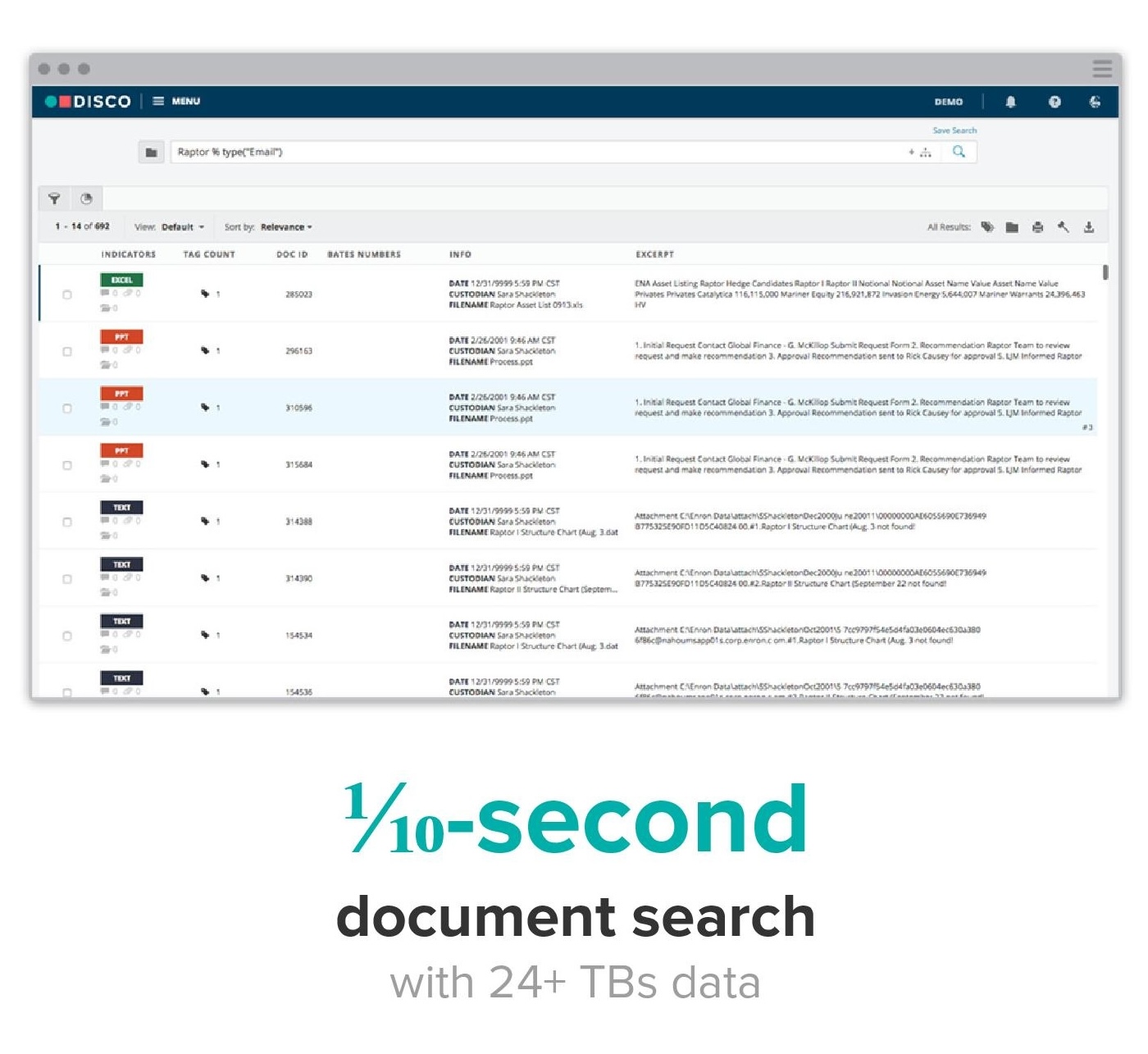The width and height of the screenshot is (1148, 1054).
Task: Click the tag icon in row 296163
Action: pyautogui.click(x=205, y=350)
